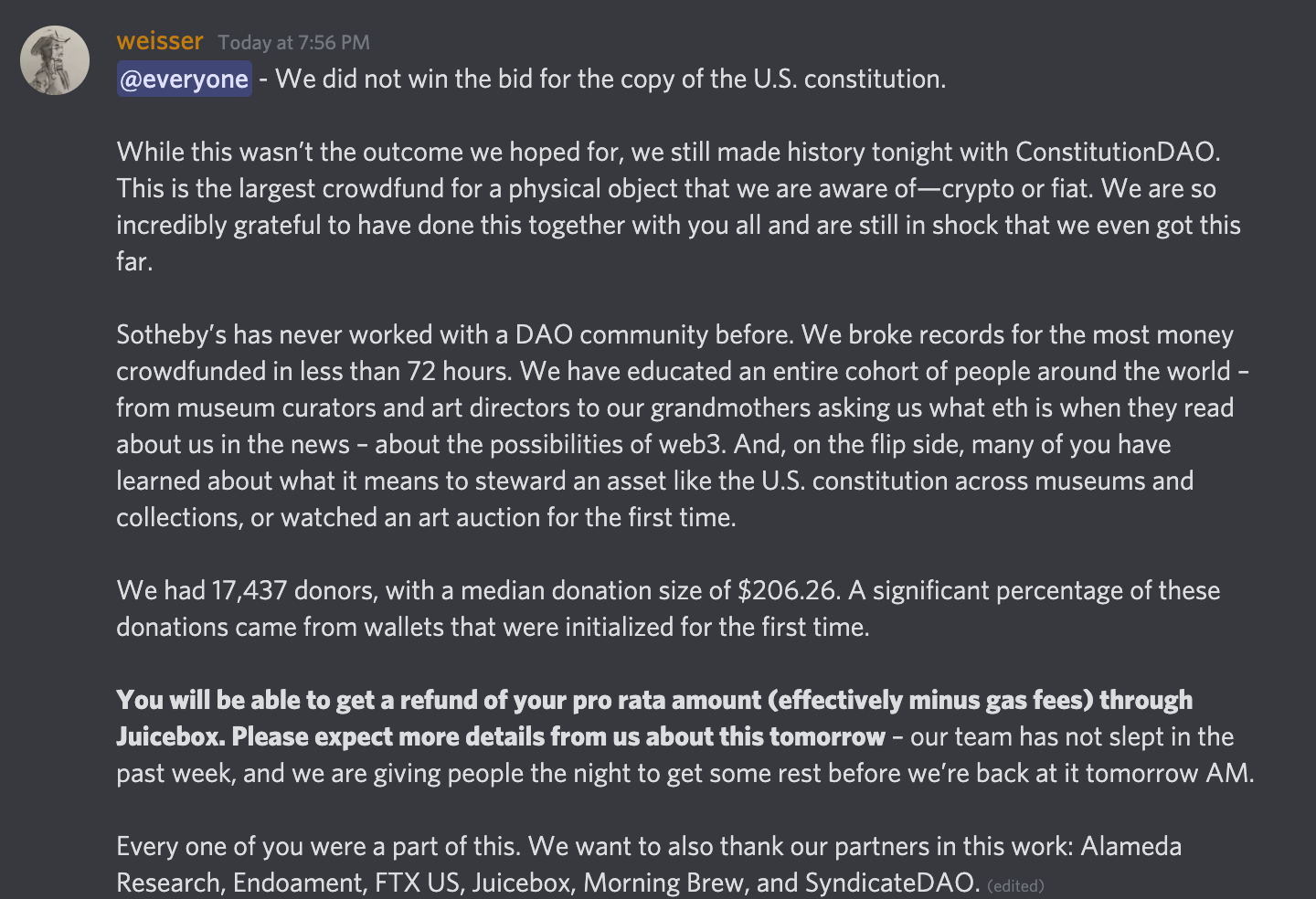The width and height of the screenshot is (1316, 899).
Task: Click the 17,437 donors figure
Action: [249, 590]
